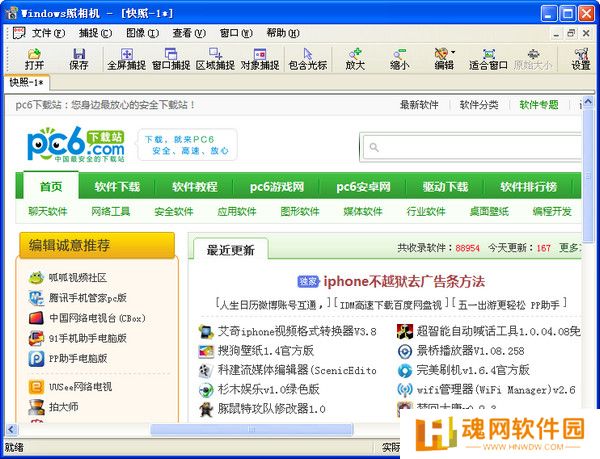This screenshot has height=459, width=600.
Task: Click the 适合窗口 fit-to-window icon
Action: [x=487, y=58]
